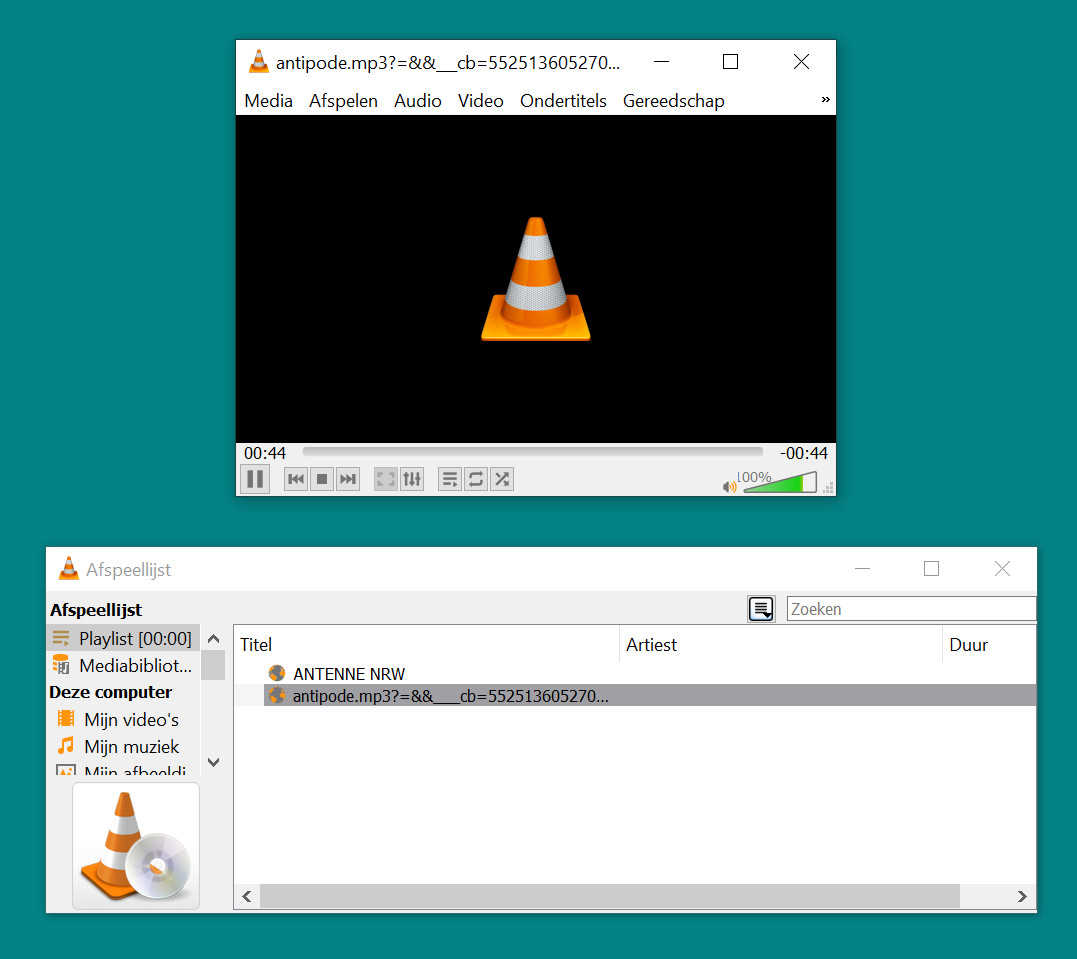Minimize the Afspeellijst window
This screenshot has width=1077, height=959.
coord(863,569)
